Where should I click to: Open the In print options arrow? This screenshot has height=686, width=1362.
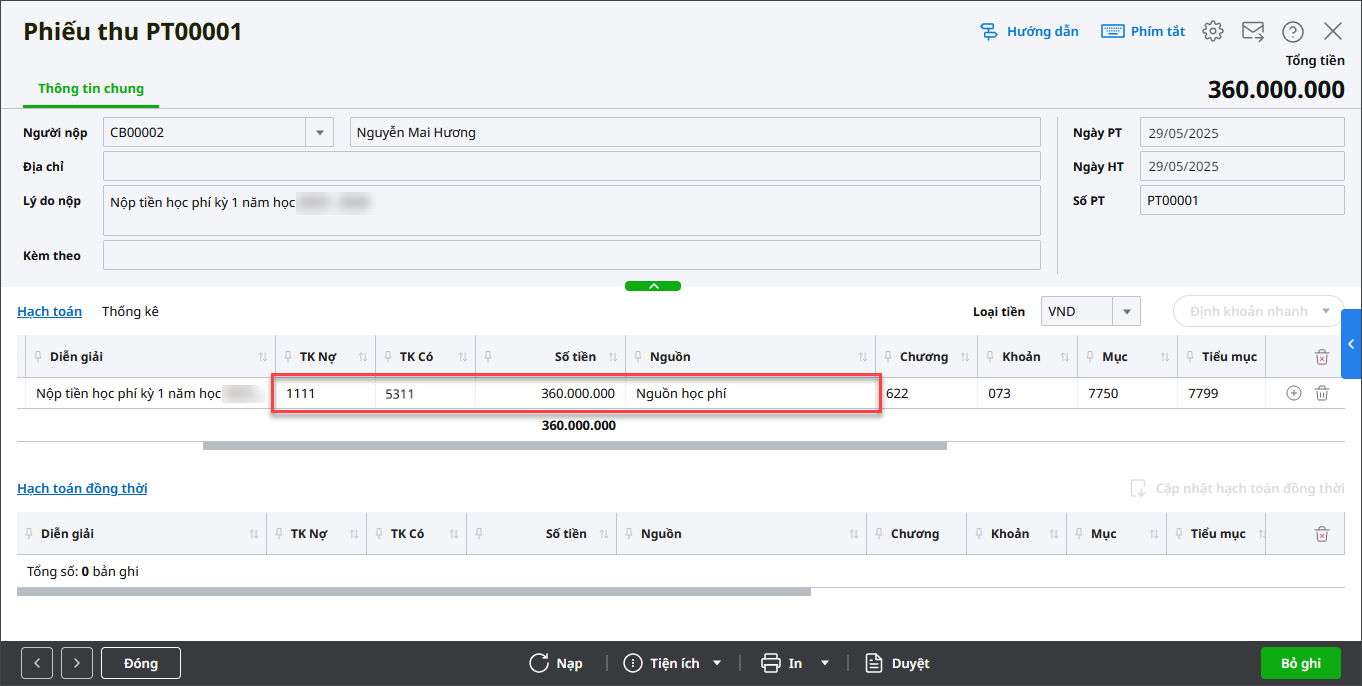(x=825, y=663)
